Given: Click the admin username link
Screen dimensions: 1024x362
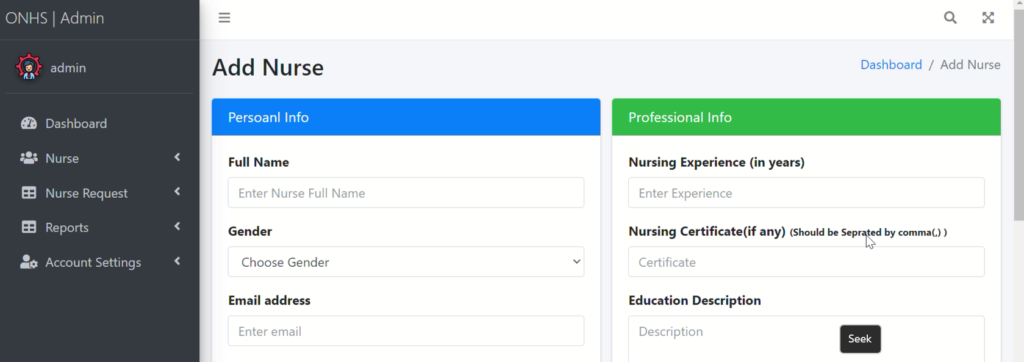Looking at the screenshot, I should (68, 68).
